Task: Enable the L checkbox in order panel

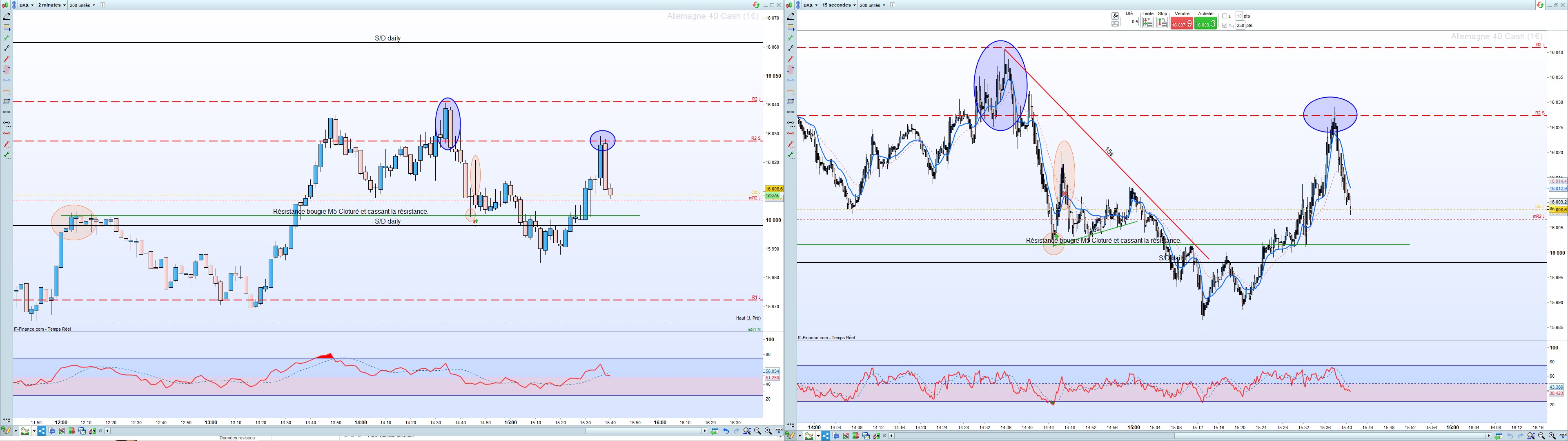Action: point(1225,16)
